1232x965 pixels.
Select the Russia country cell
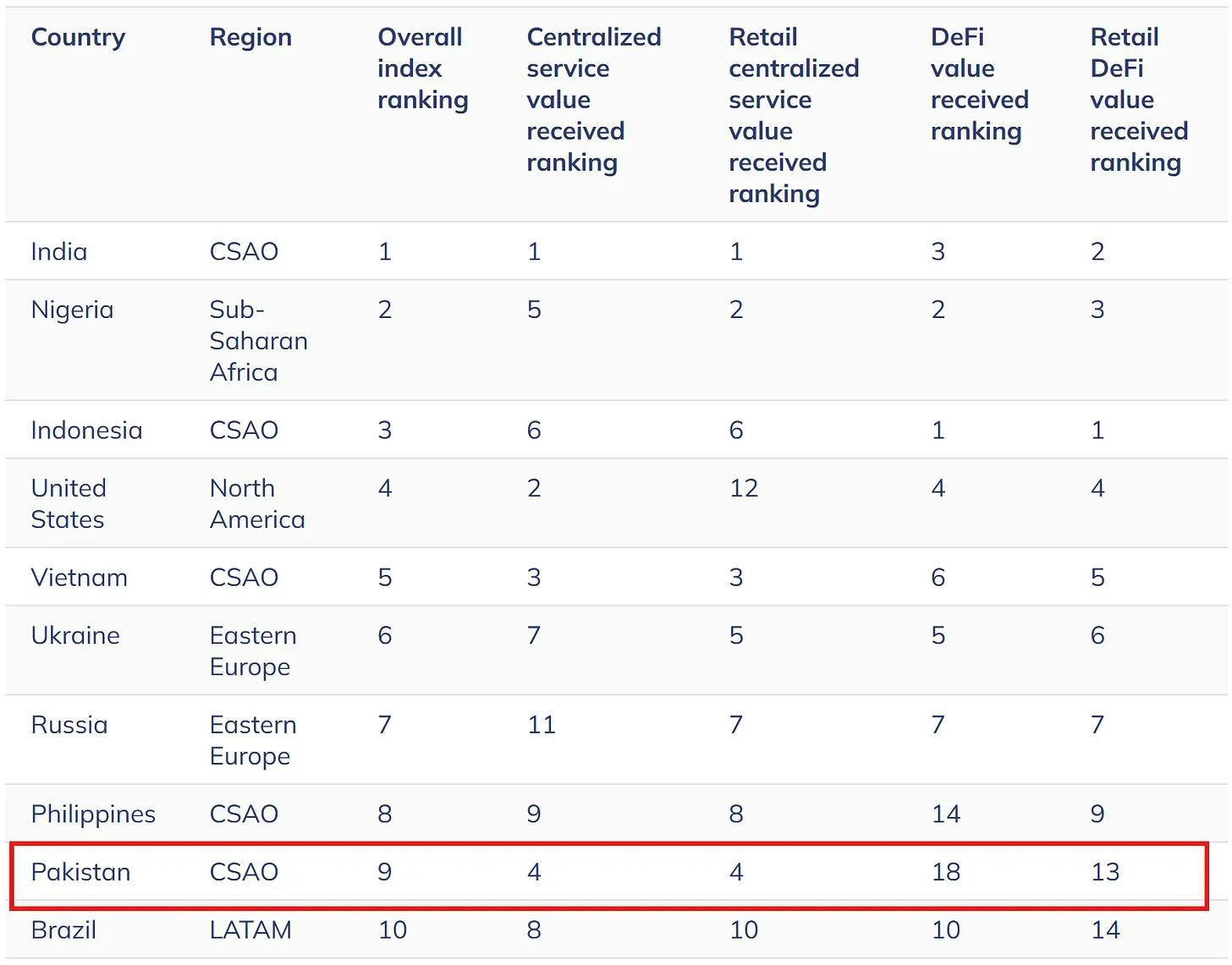(69, 725)
